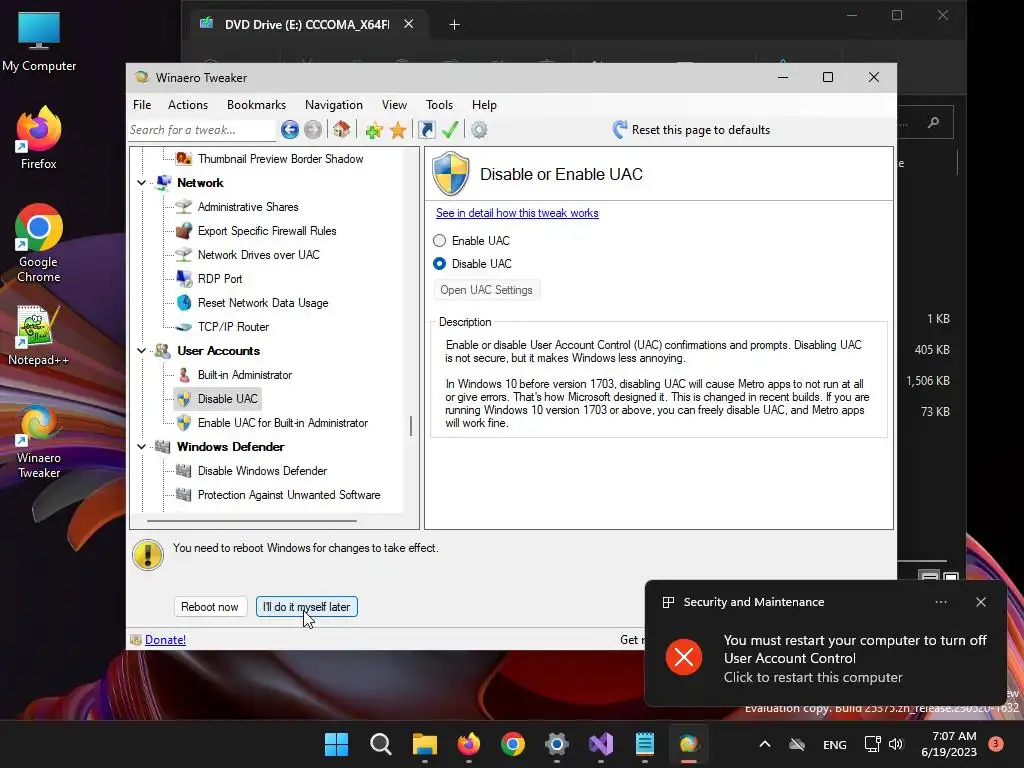Select the Enable UAC radio button
The image size is (1024, 768).
click(x=440, y=240)
